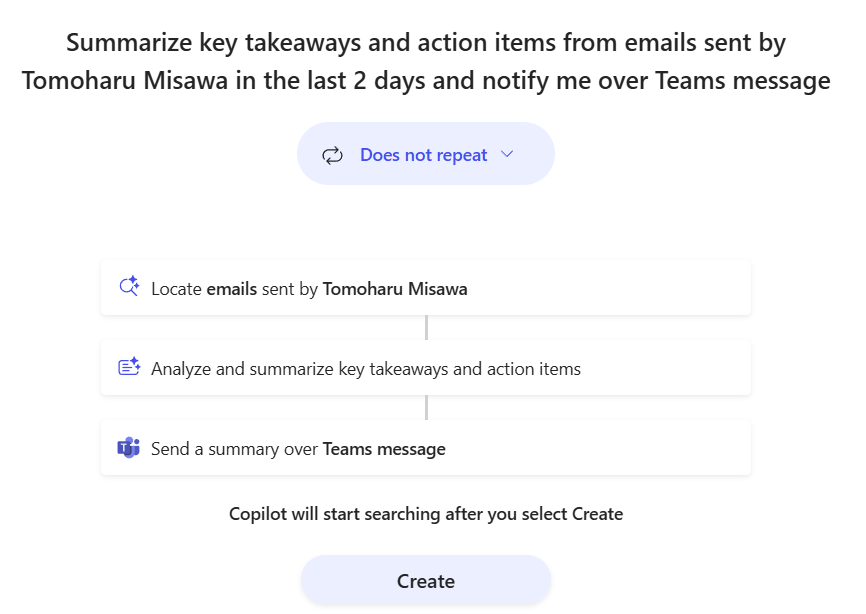This screenshot has width=866, height=614.
Task: Select the Locate emails step card
Action: tap(426, 288)
